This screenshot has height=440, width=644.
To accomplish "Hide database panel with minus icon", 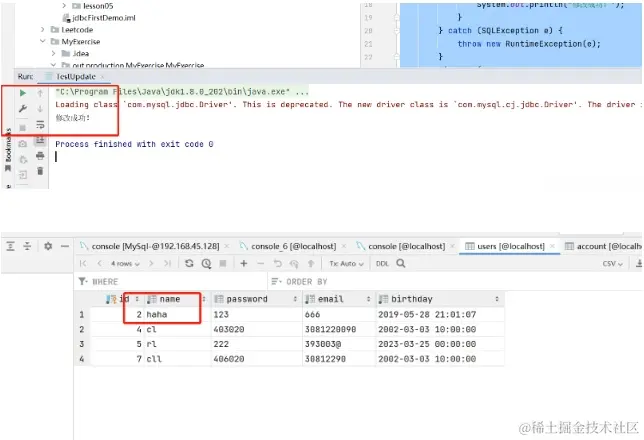I will pyautogui.click(x=65, y=246).
